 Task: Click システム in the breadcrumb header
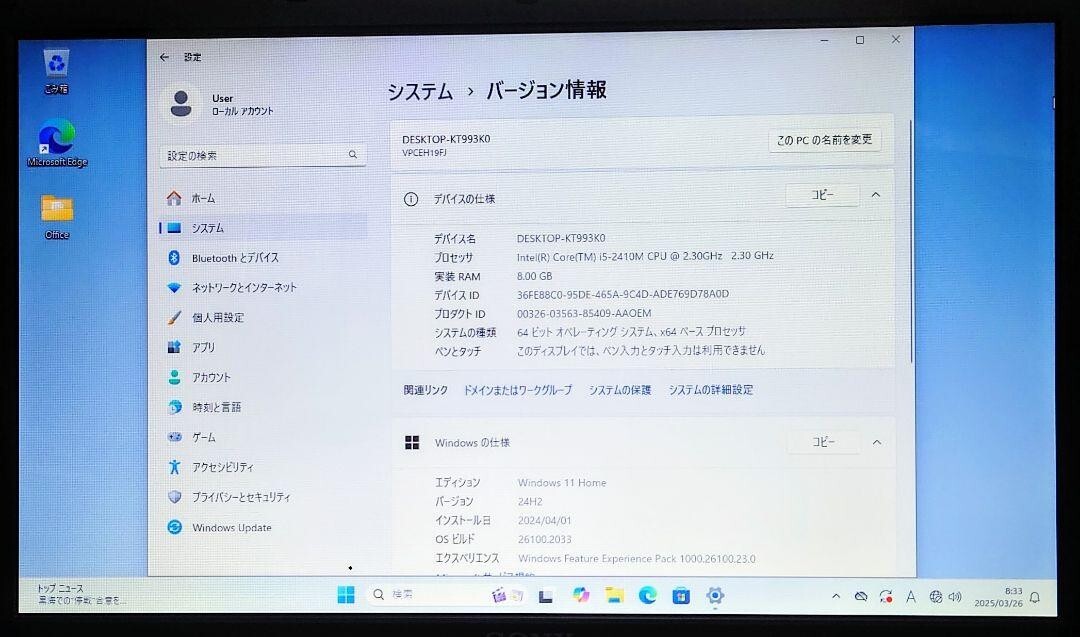click(x=420, y=92)
